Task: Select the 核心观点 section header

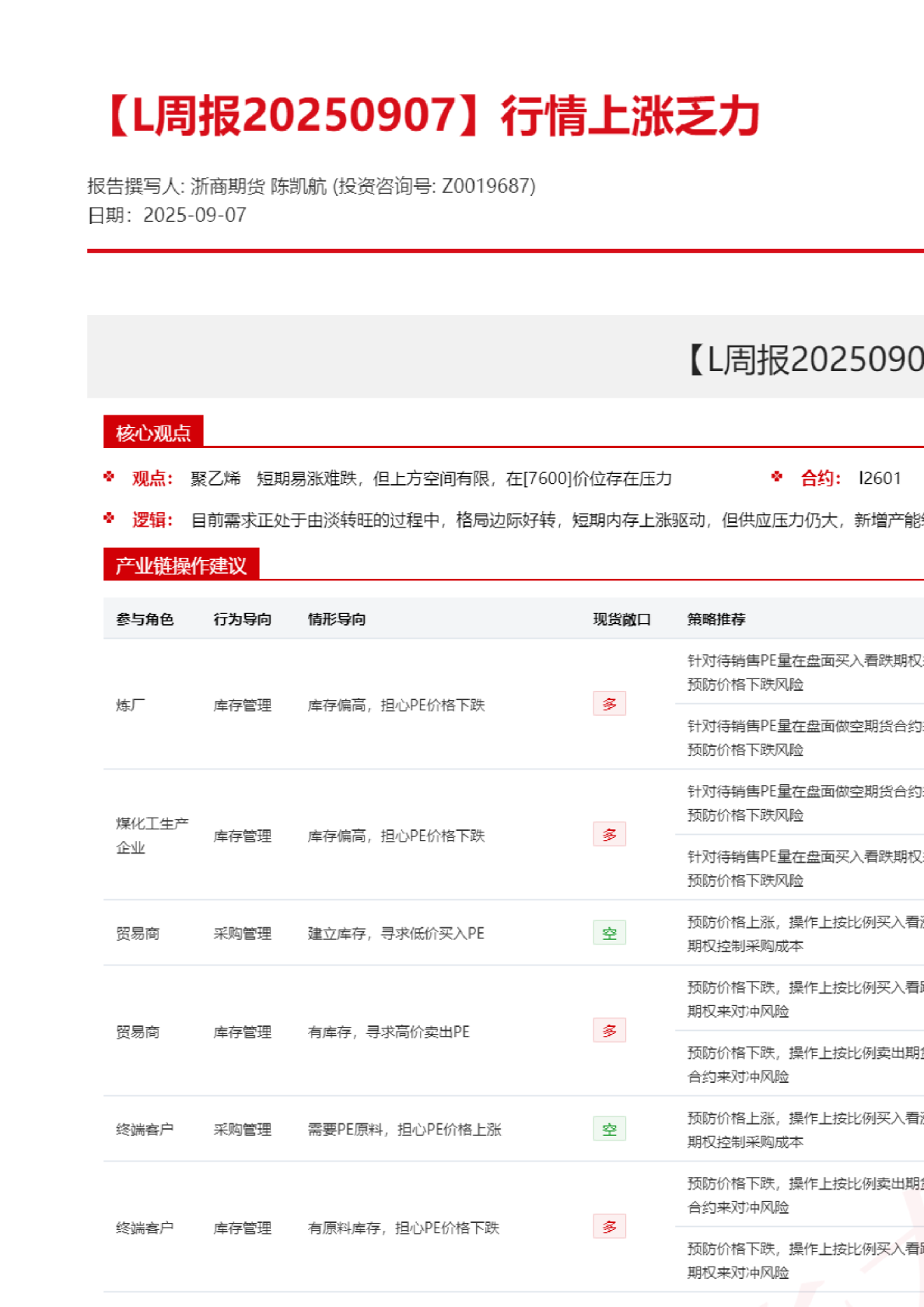Action: pyautogui.click(x=153, y=433)
